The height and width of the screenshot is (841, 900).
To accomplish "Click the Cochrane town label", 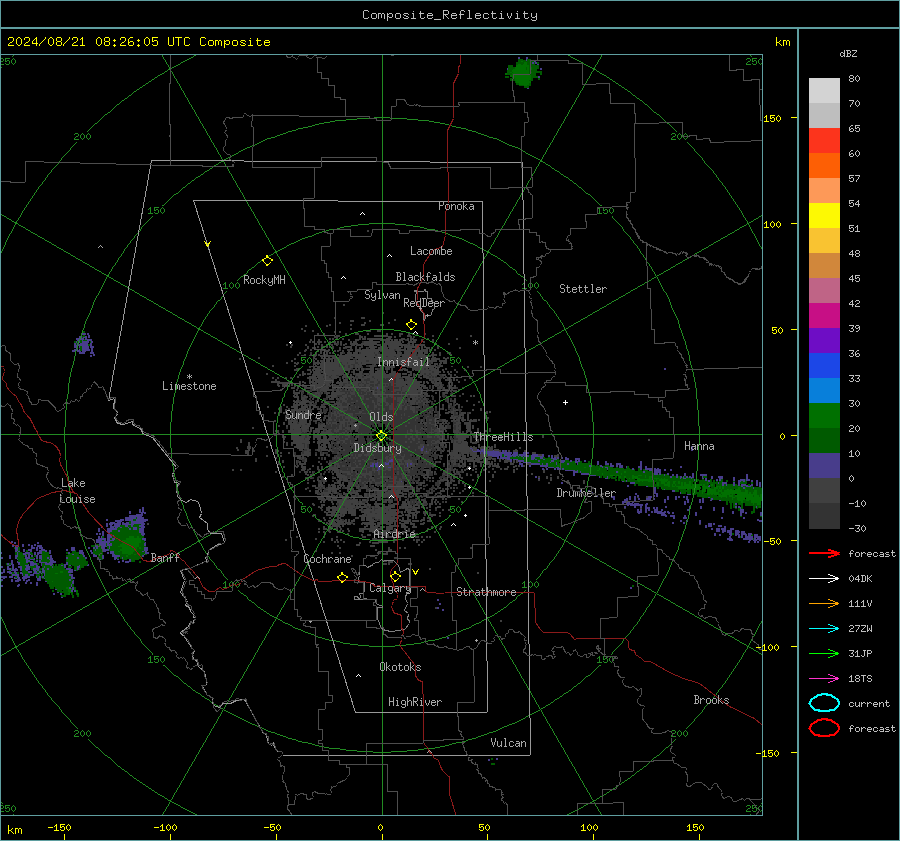I will point(327,559).
